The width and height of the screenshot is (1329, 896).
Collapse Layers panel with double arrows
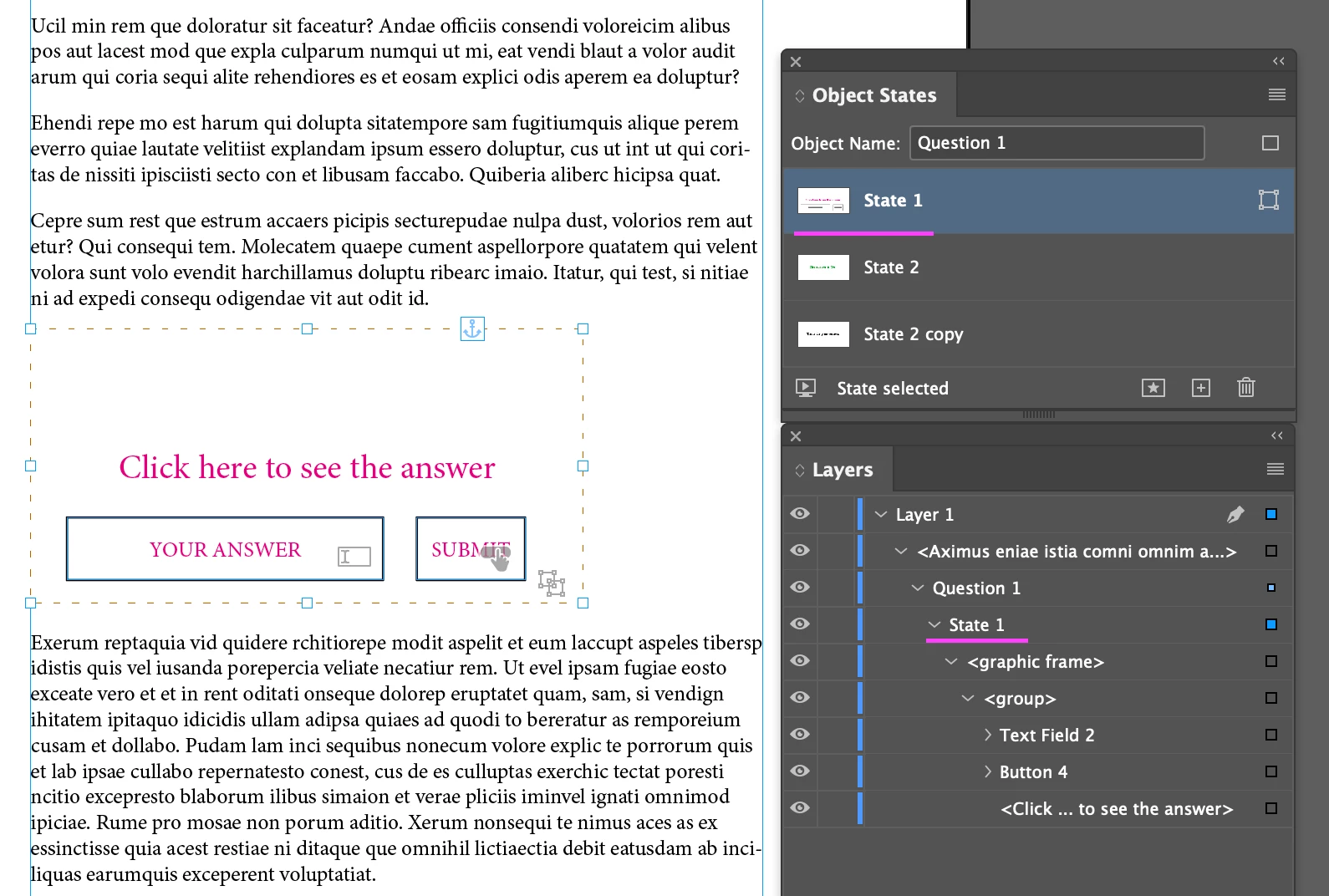coord(1276,435)
